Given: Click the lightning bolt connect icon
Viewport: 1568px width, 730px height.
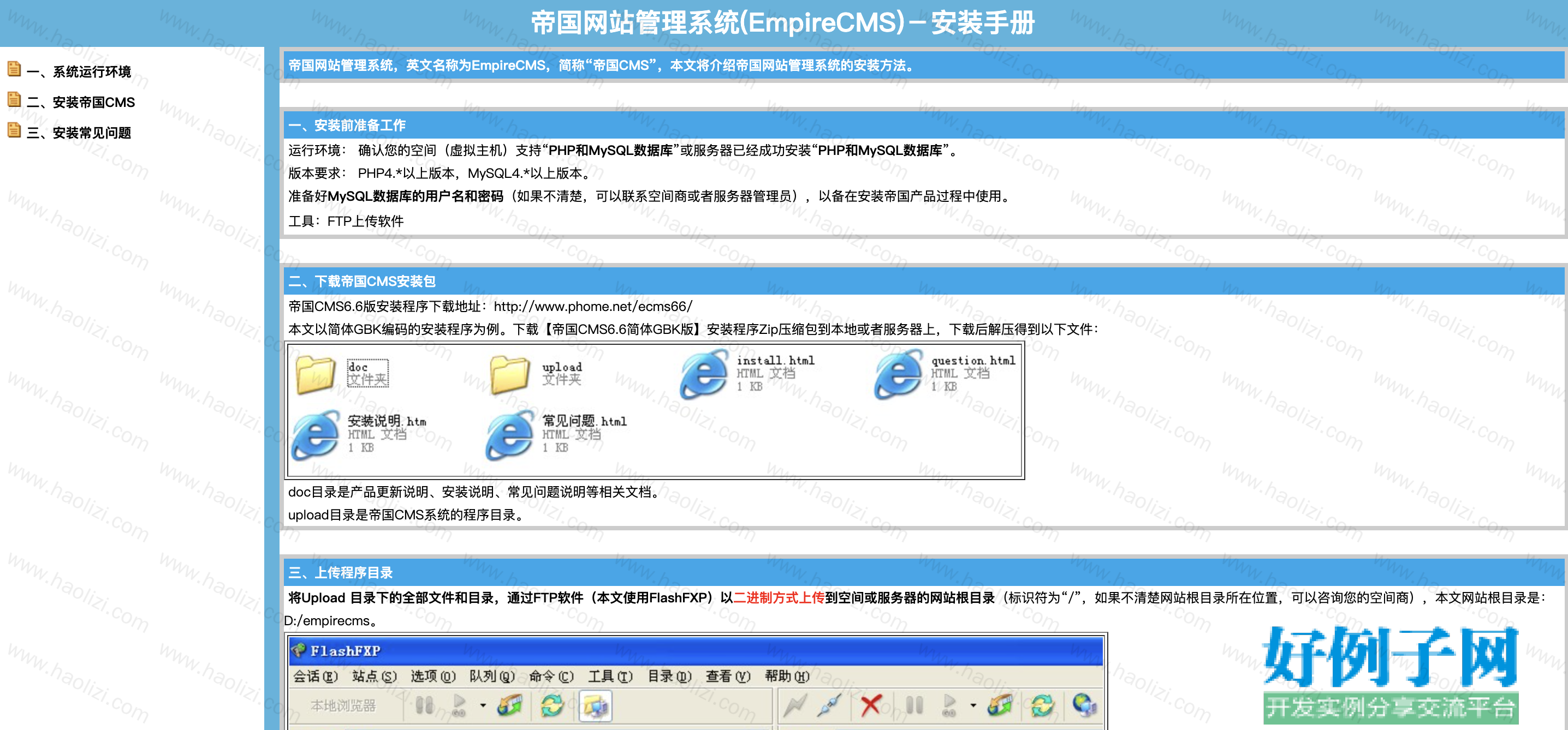Looking at the screenshot, I should pyautogui.click(x=795, y=705).
